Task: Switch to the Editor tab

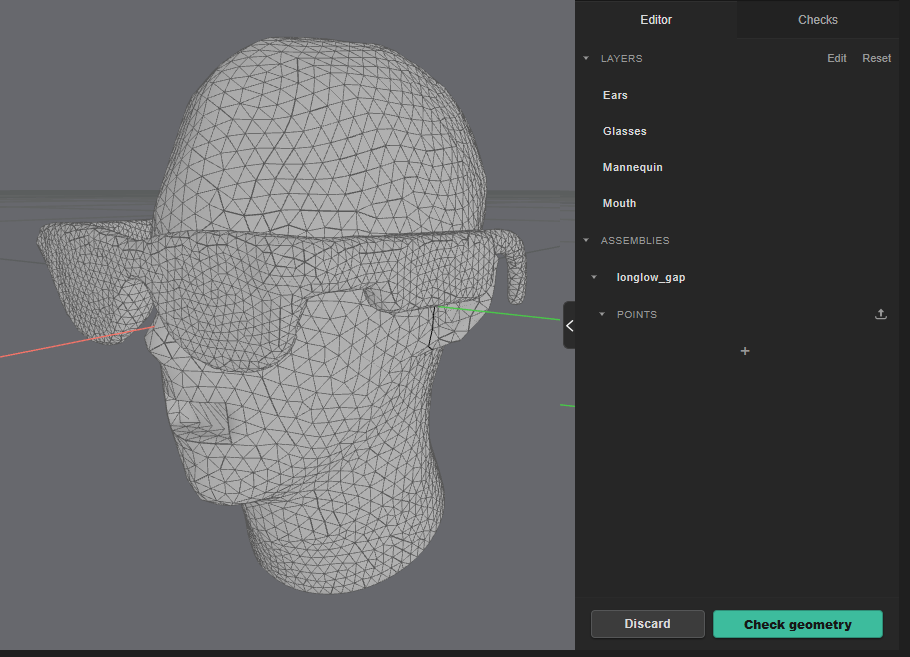Action: pyautogui.click(x=656, y=20)
